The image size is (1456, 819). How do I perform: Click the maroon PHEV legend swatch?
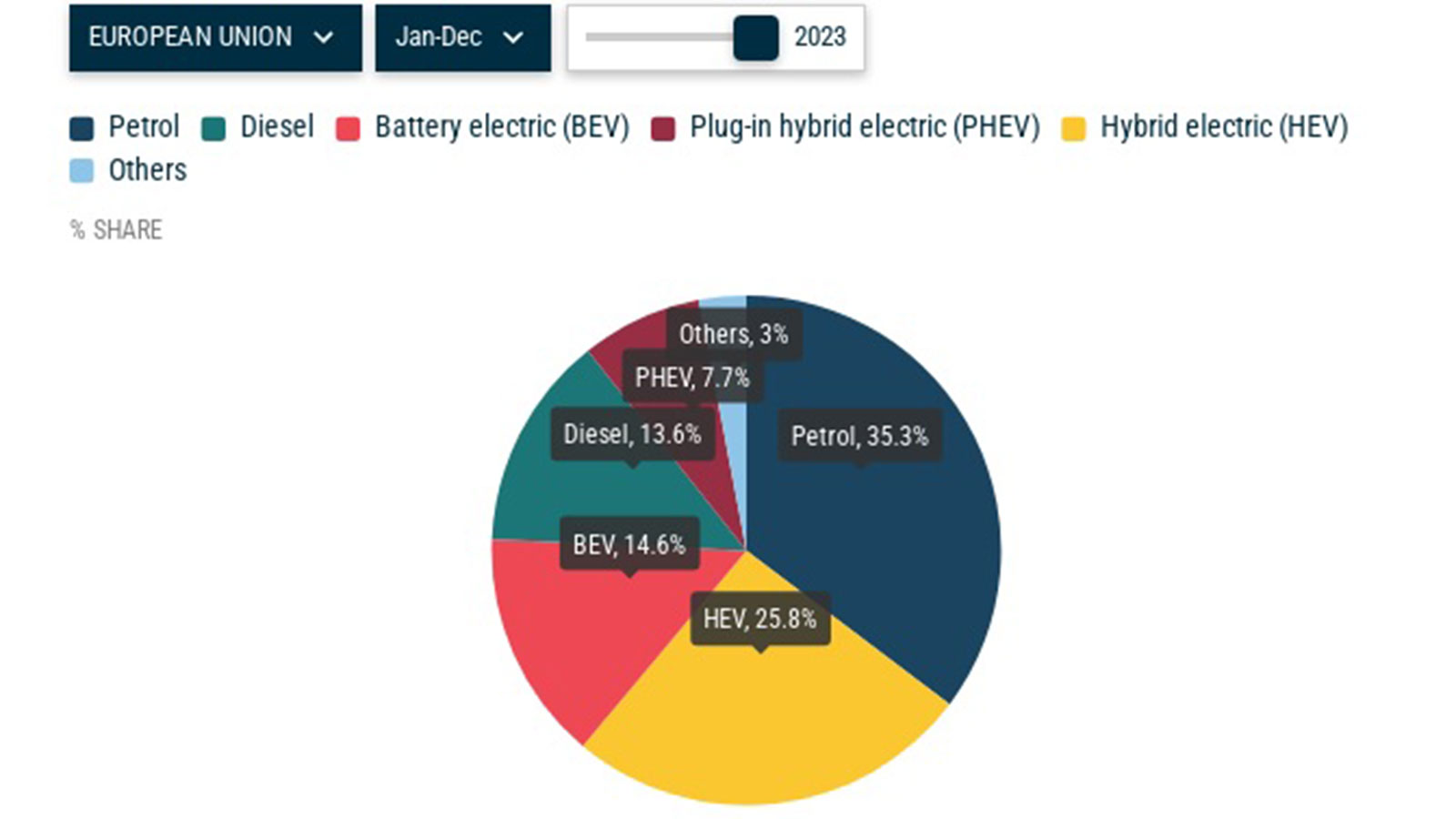tap(662, 127)
